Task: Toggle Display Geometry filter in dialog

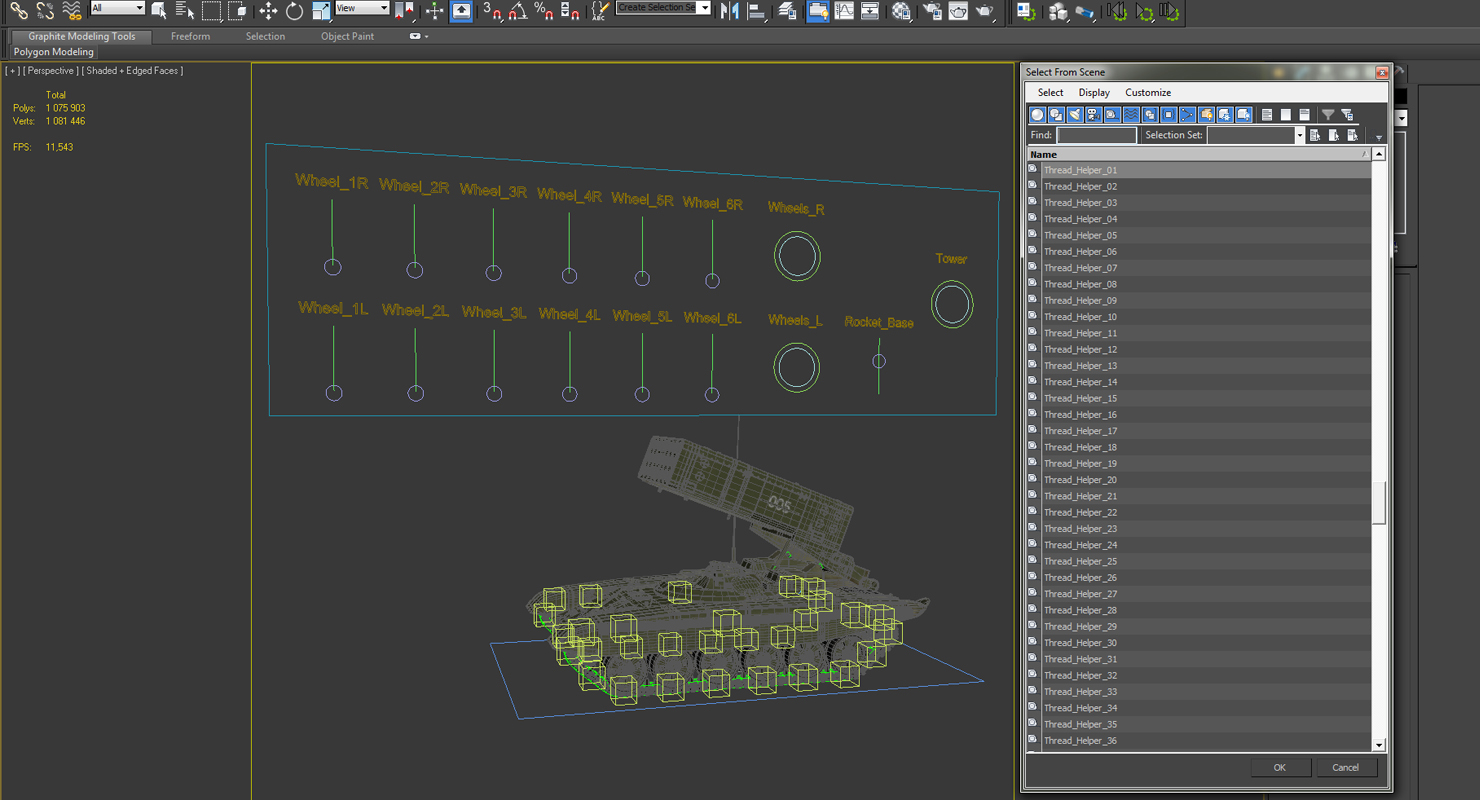Action: tap(1037, 115)
